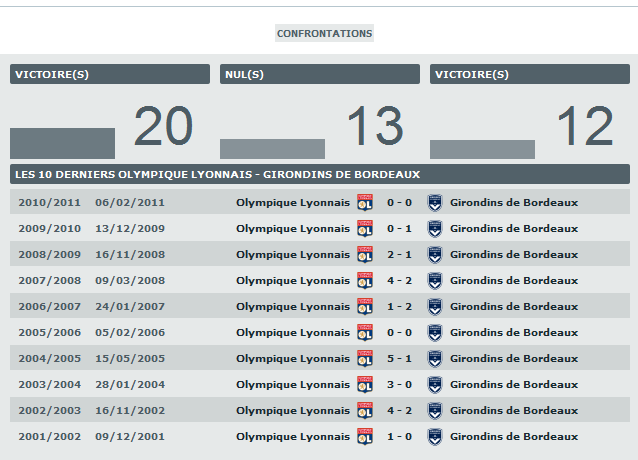
Task: Click the Girondins de Bordeaux crest in the 2010/2011 row
Action: pyautogui.click(x=435, y=202)
